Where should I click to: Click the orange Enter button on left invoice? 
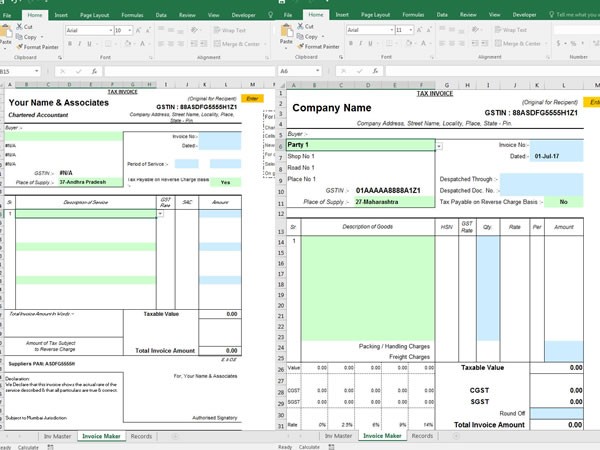251,98
